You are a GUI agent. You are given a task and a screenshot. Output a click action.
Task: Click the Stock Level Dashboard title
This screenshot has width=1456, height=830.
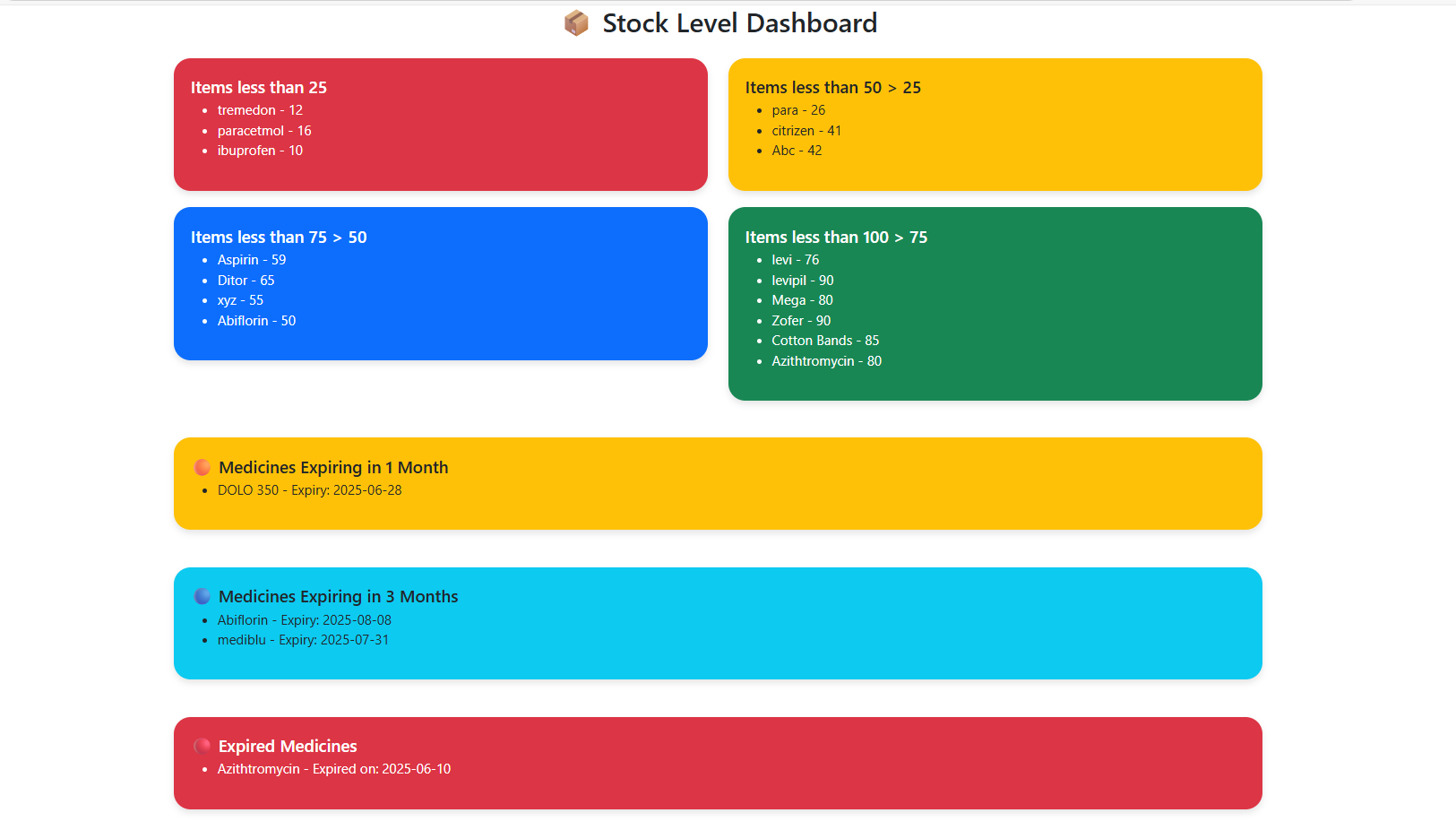coord(739,22)
